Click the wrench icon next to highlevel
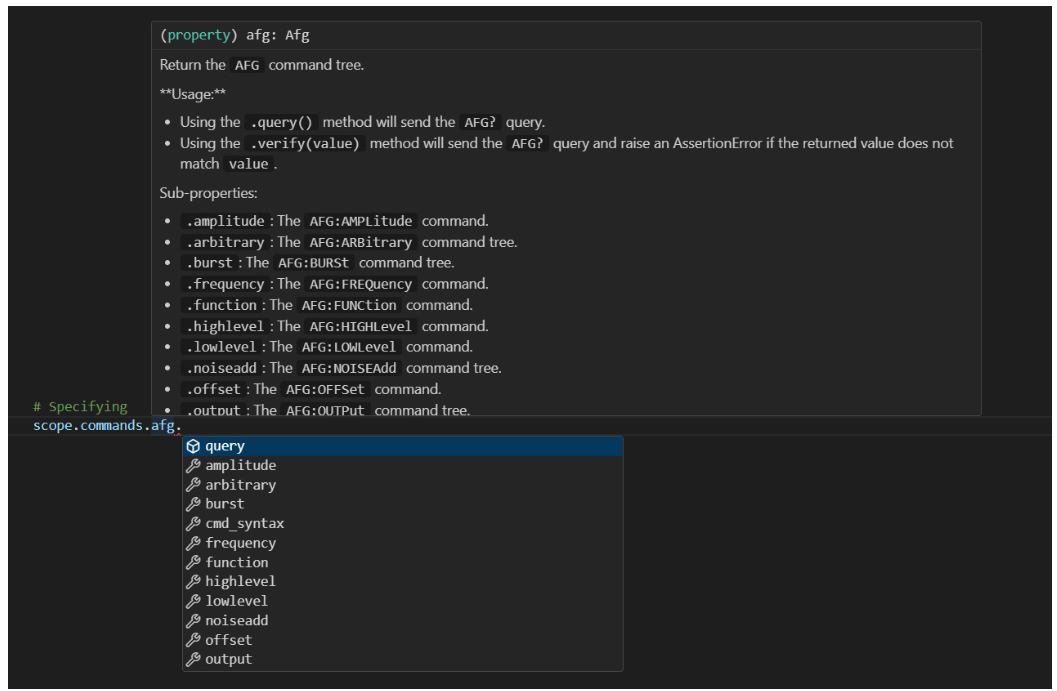This screenshot has height=691, width=1057. tap(194, 582)
